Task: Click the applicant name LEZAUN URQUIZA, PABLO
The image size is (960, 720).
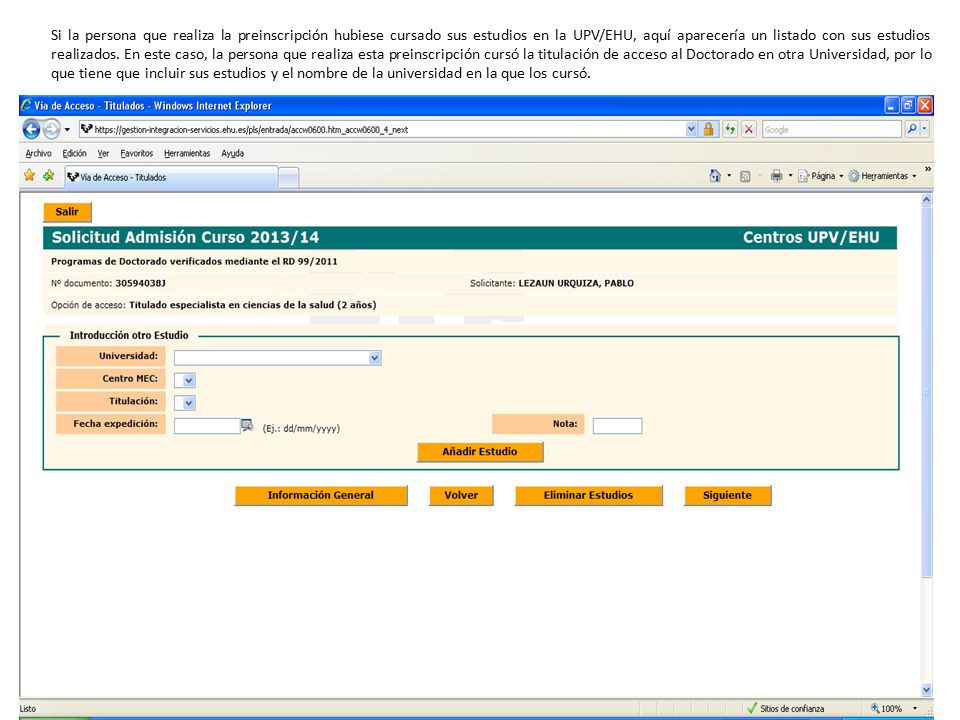Action: [576, 283]
